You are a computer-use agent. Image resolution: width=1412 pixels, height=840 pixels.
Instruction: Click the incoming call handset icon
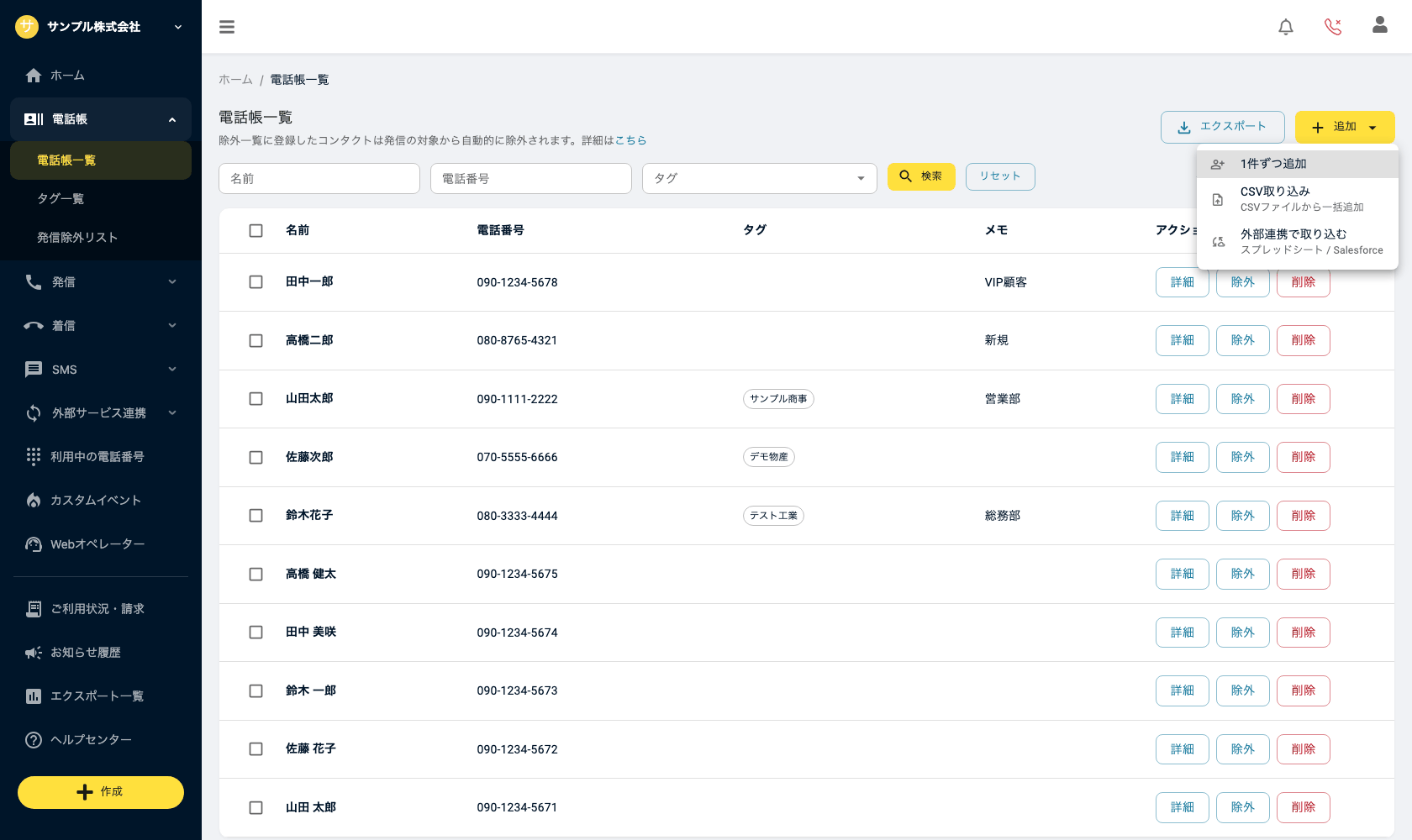pyautogui.click(x=34, y=326)
